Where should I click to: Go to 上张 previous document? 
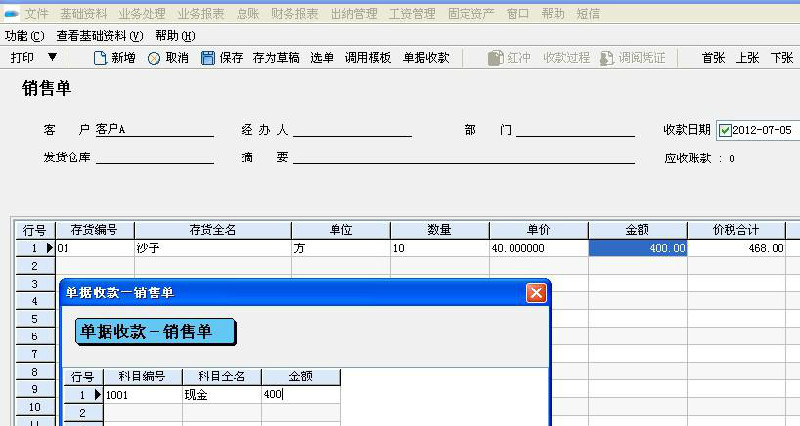pyautogui.click(x=747, y=58)
